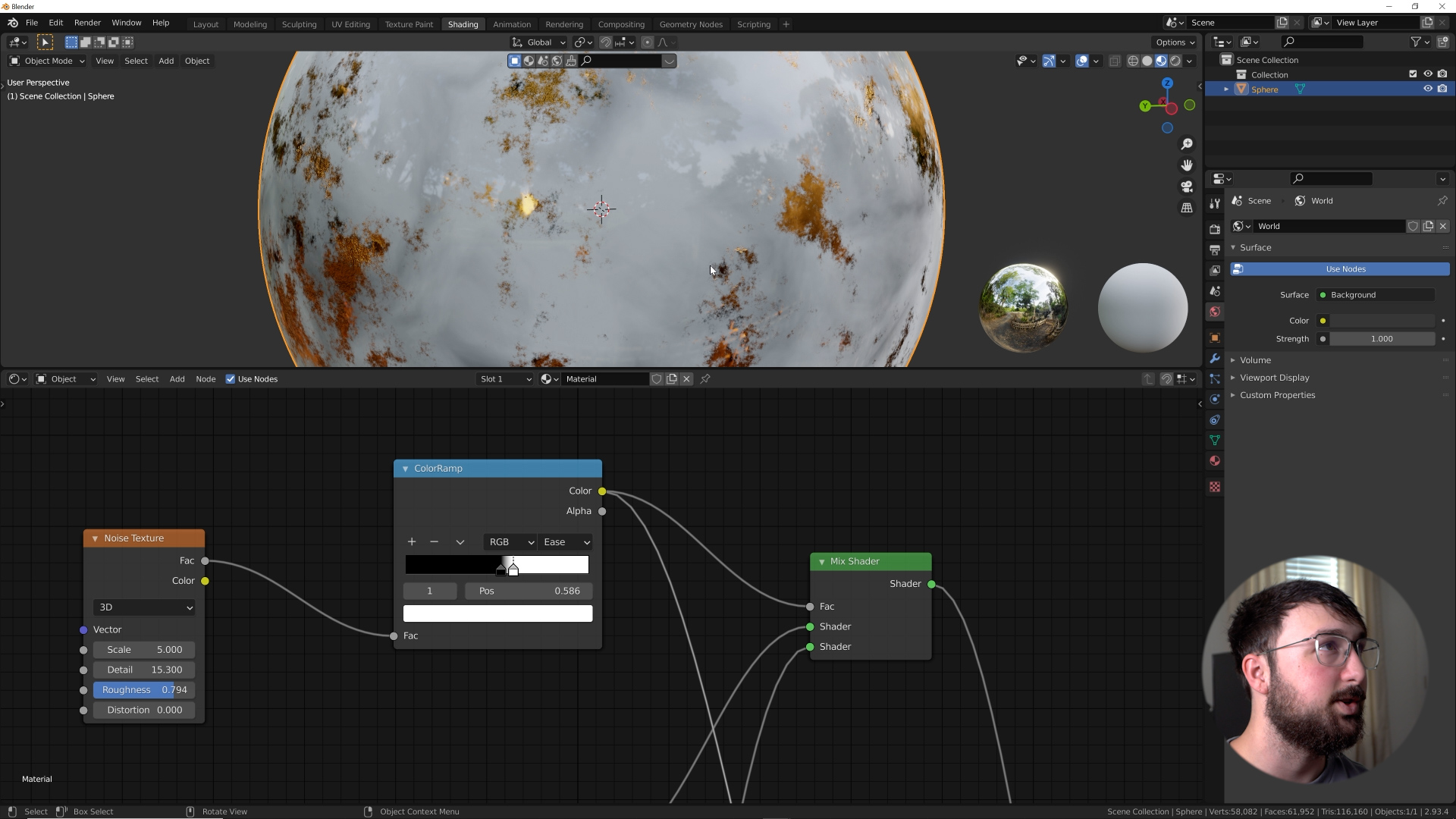
Task: Click the Roughness slider in Noise Texture
Action: [x=144, y=690]
